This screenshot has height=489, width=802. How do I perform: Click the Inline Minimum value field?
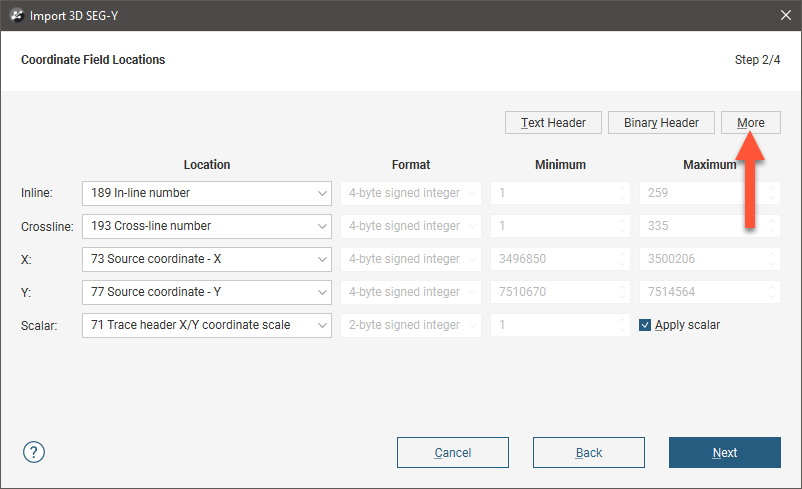coord(555,193)
